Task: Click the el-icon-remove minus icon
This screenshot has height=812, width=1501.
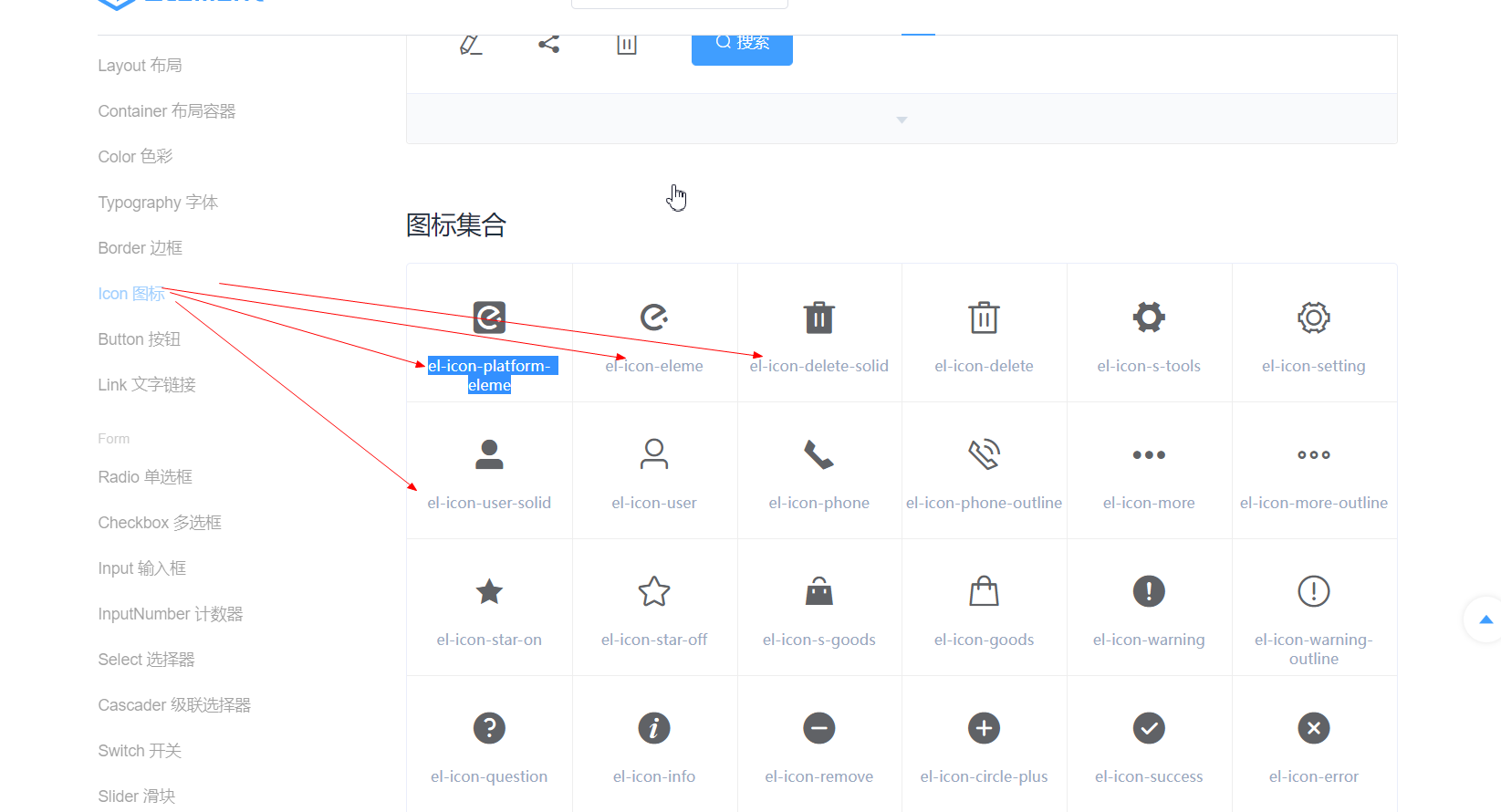Action: point(819,728)
